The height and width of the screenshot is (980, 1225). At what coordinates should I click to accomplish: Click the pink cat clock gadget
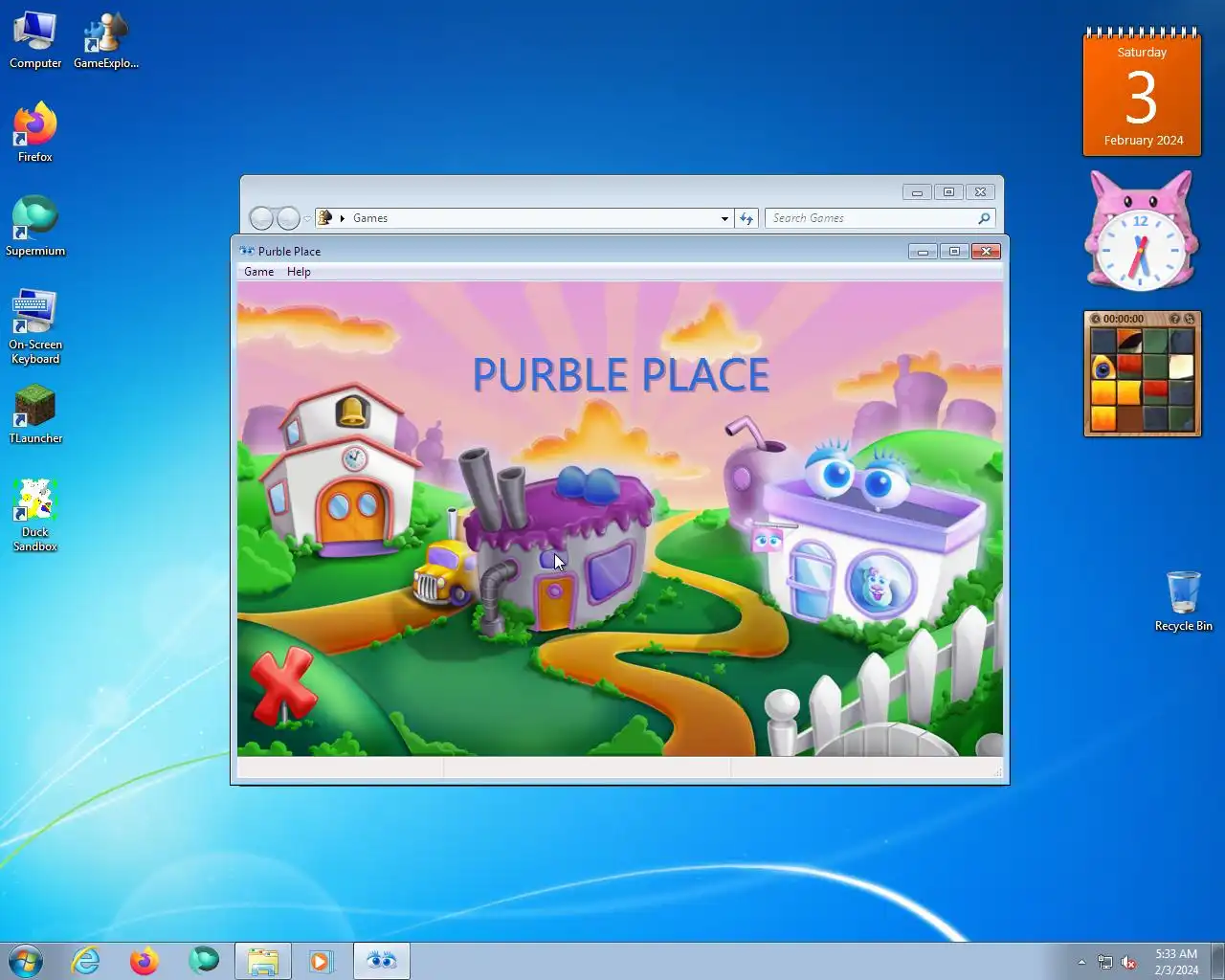pyautogui.click(x=1141, y=232)
